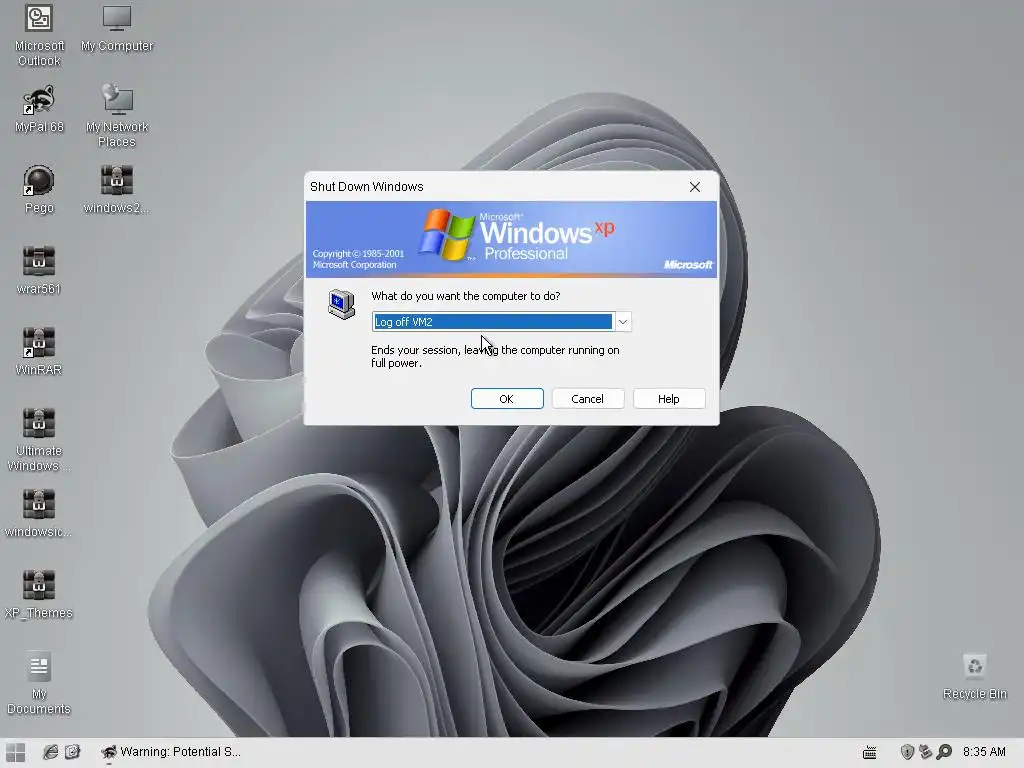Click the Windows XP Professional banner
The height and width of the screenshot is (768, 1024).
(x=511, y=239)
